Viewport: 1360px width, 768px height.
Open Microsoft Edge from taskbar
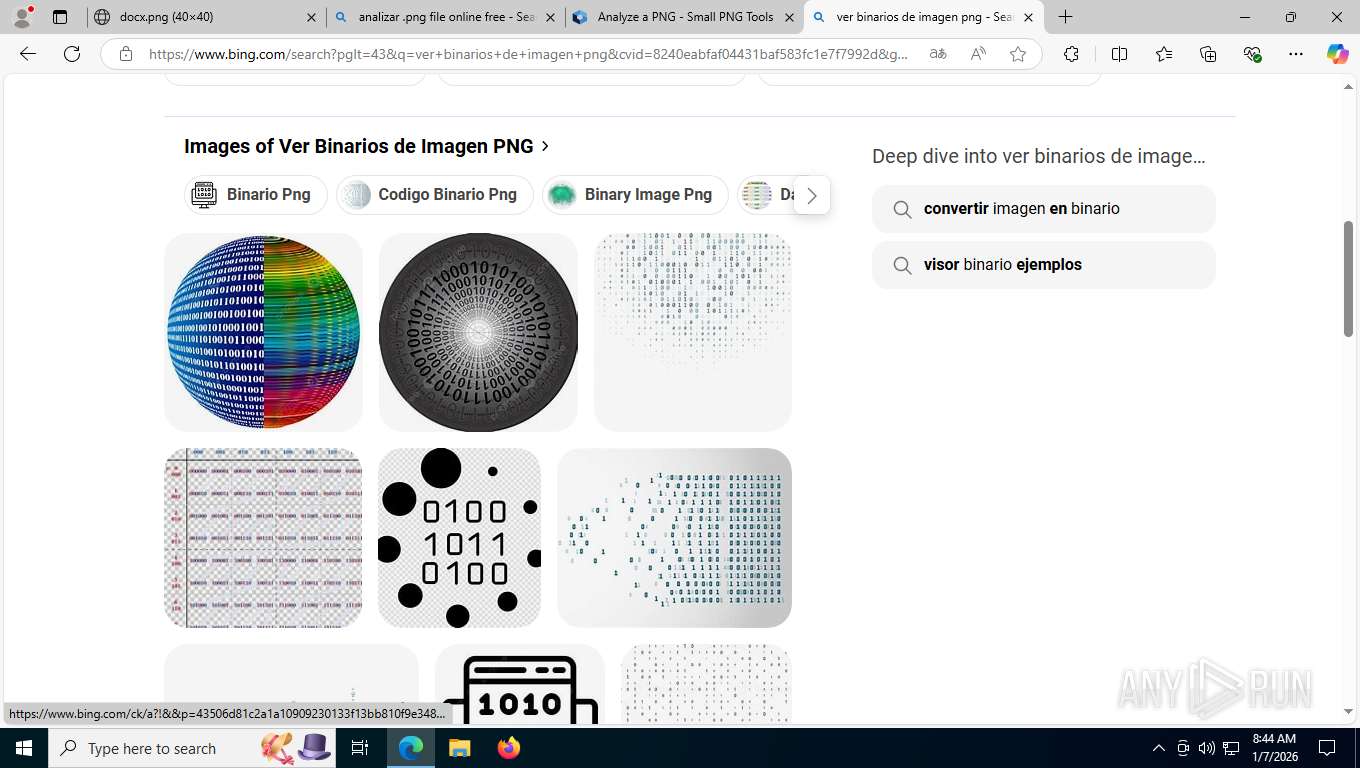tap(411, 748)
